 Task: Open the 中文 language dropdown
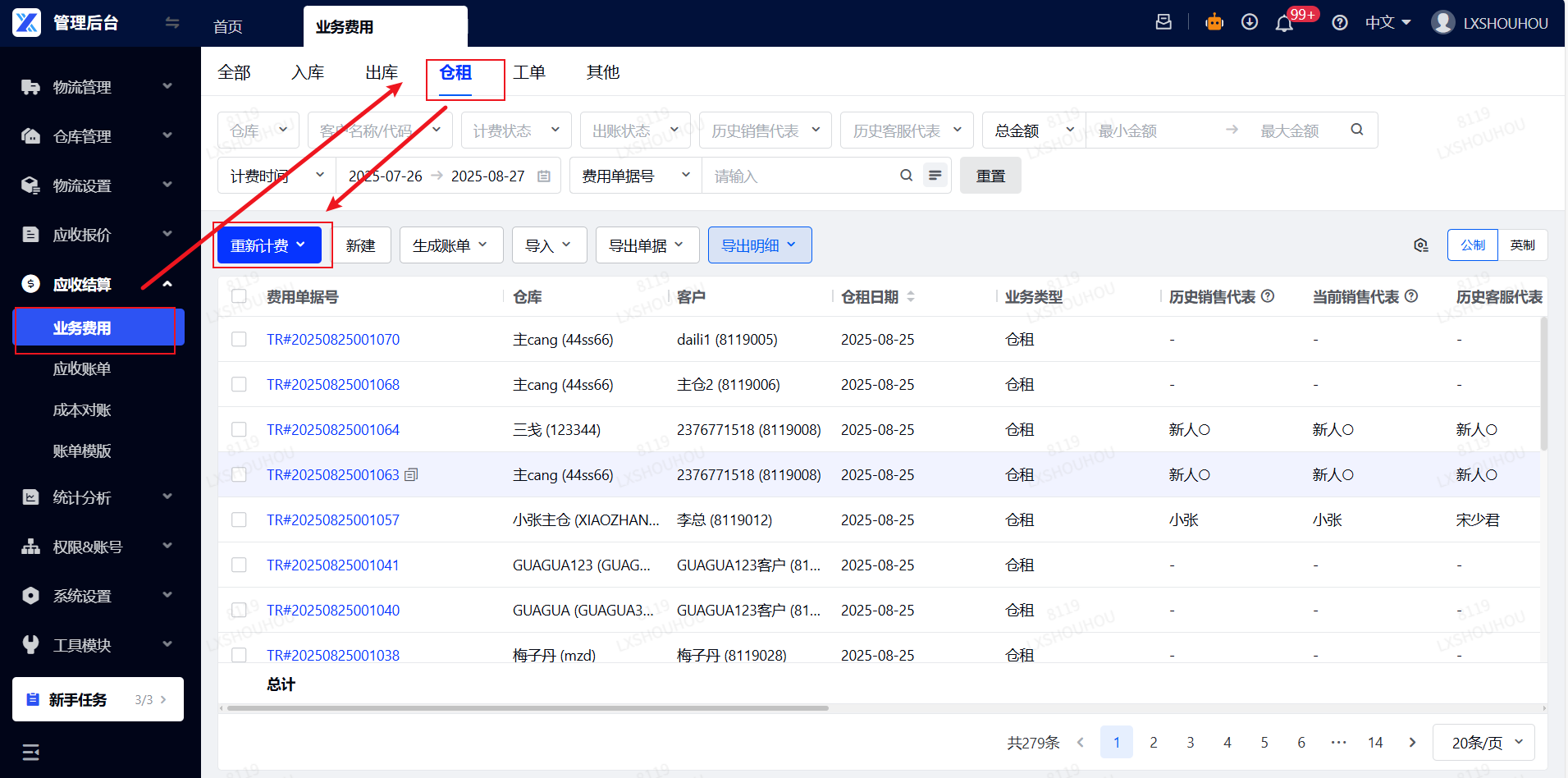(1387, 23)
